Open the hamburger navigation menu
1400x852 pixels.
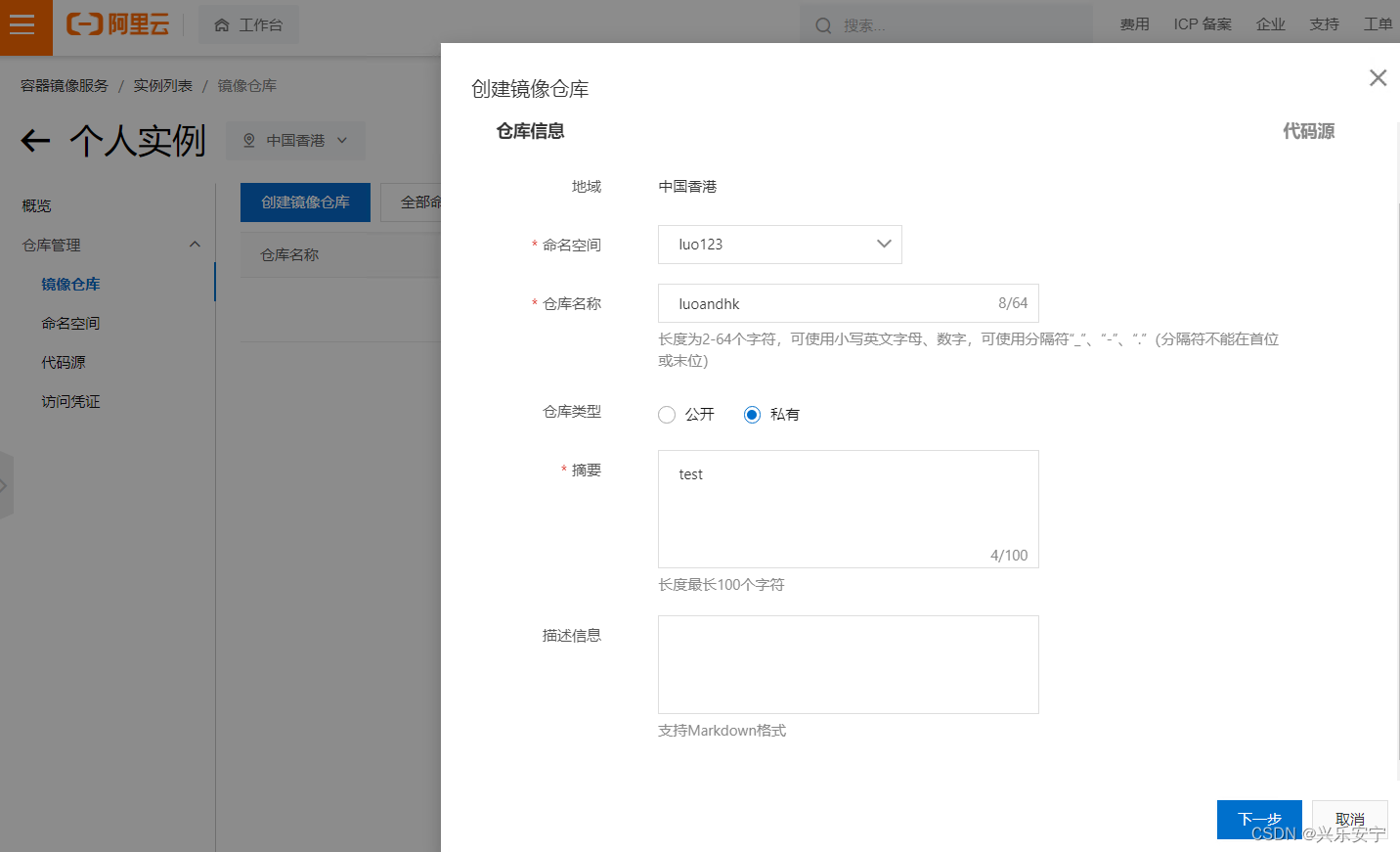tap(25, 26)
